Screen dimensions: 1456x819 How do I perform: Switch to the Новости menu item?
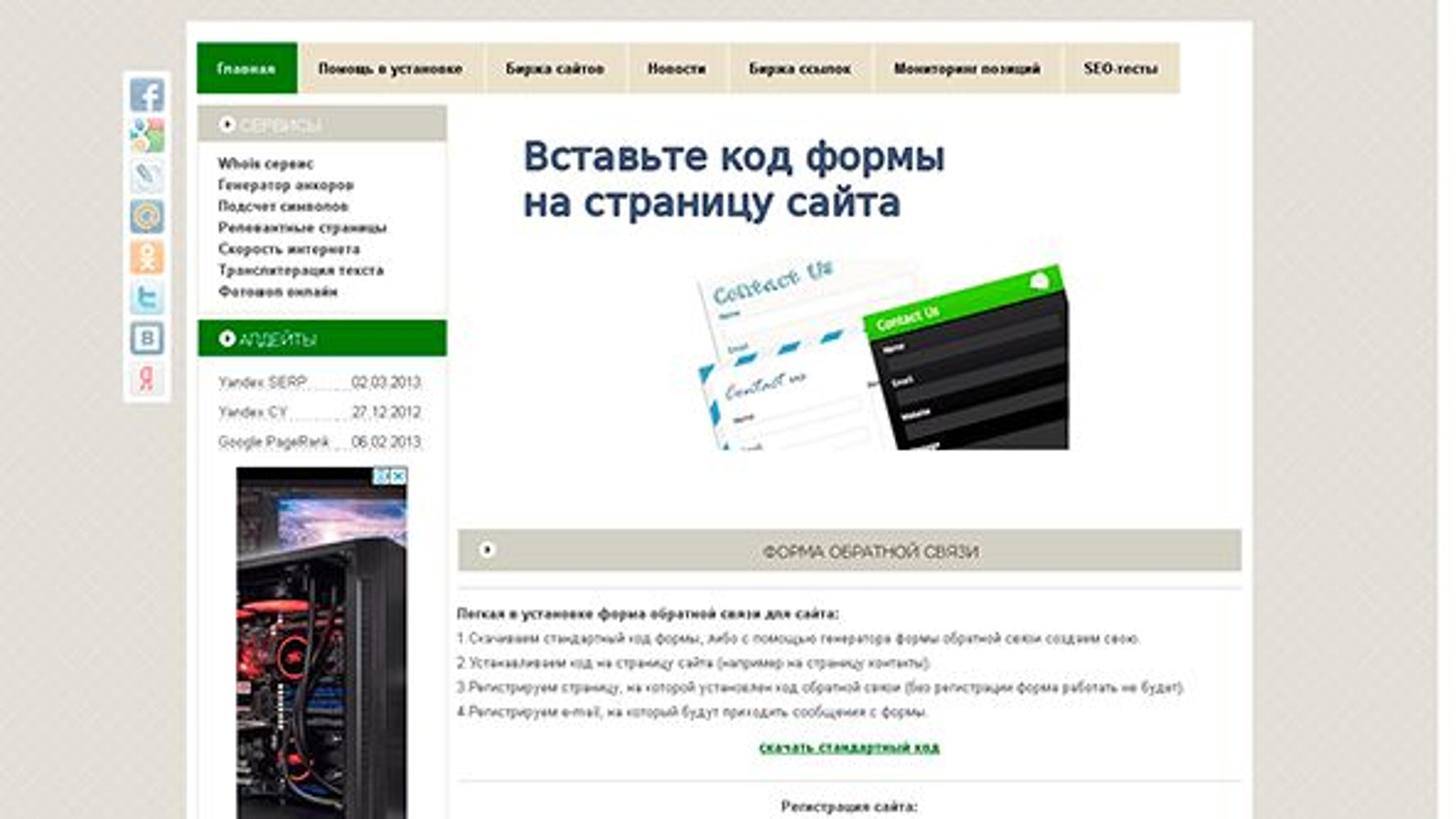(x=676, y=68)
